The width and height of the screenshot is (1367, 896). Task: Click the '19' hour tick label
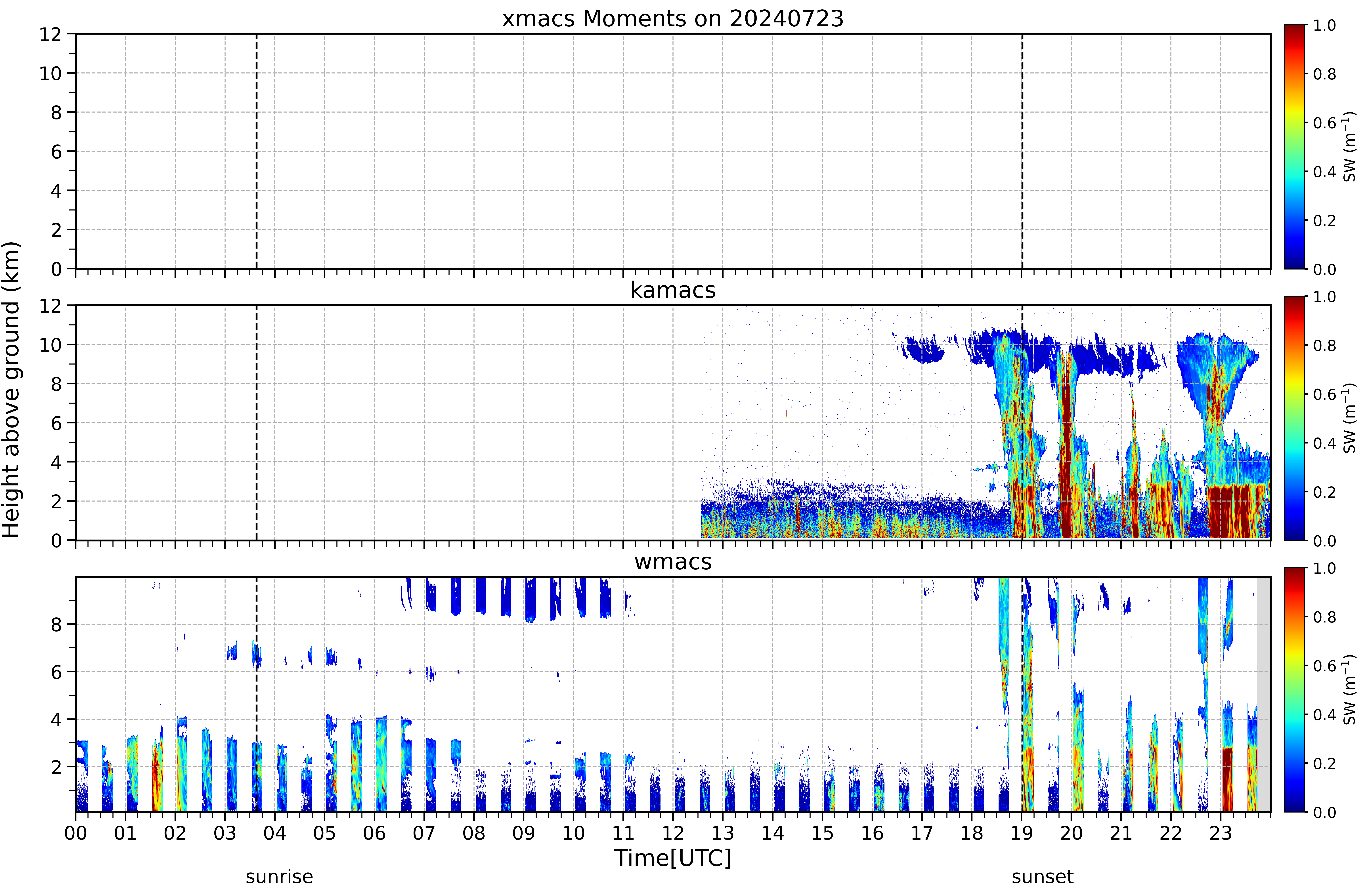[x=1021, y=833]
